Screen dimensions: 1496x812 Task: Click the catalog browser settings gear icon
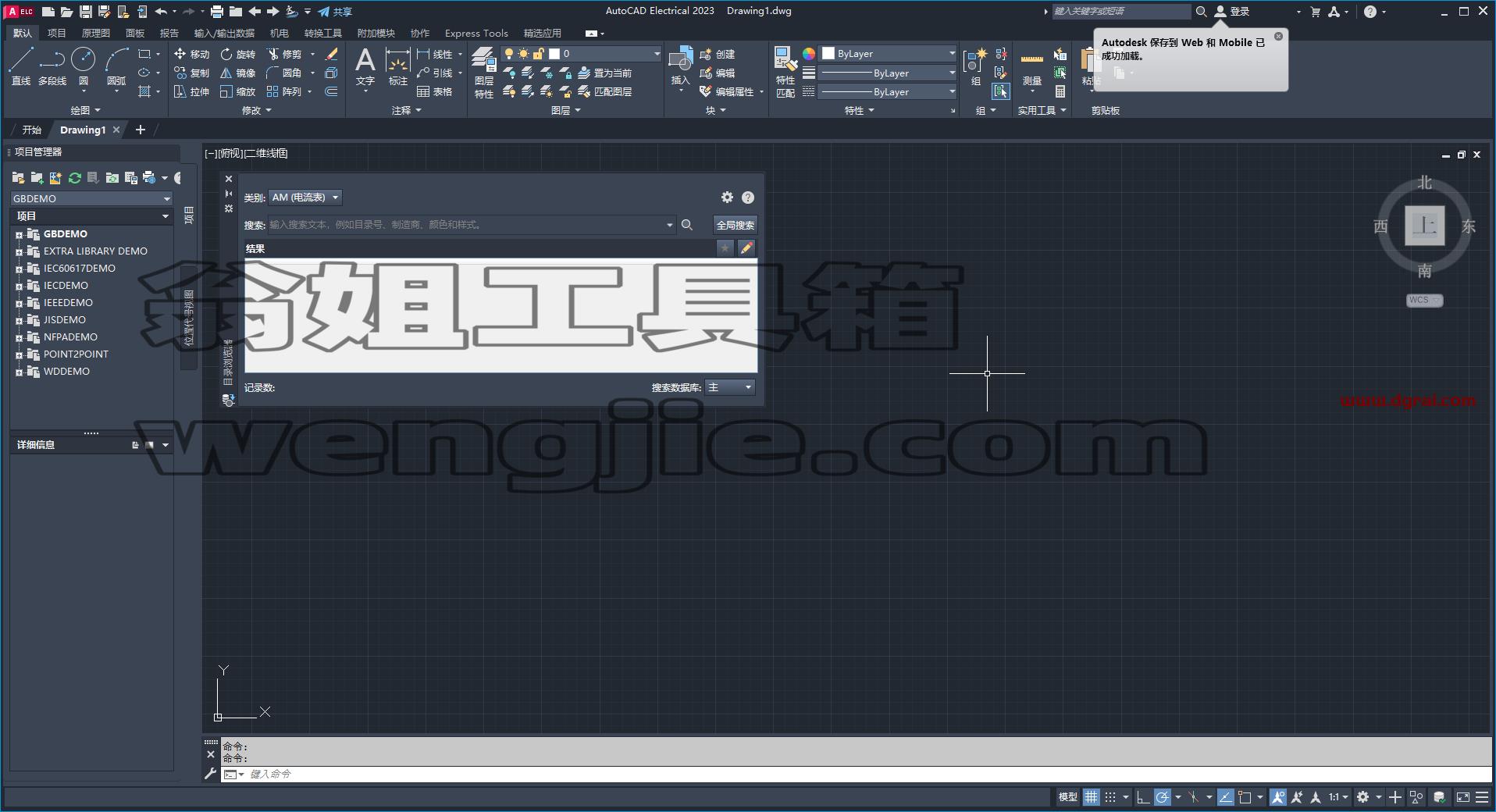point(727,198)
